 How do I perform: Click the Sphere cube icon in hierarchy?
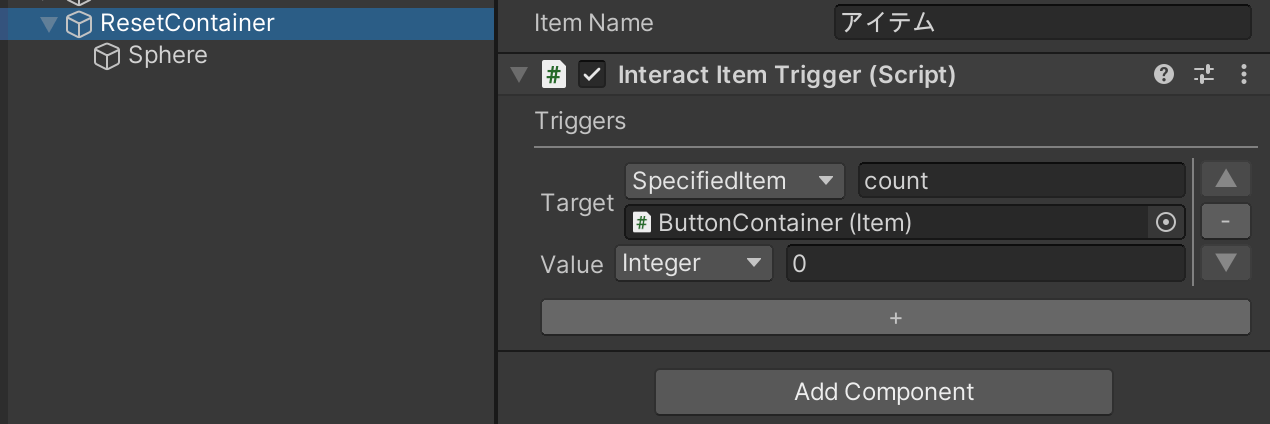point(107,56)
